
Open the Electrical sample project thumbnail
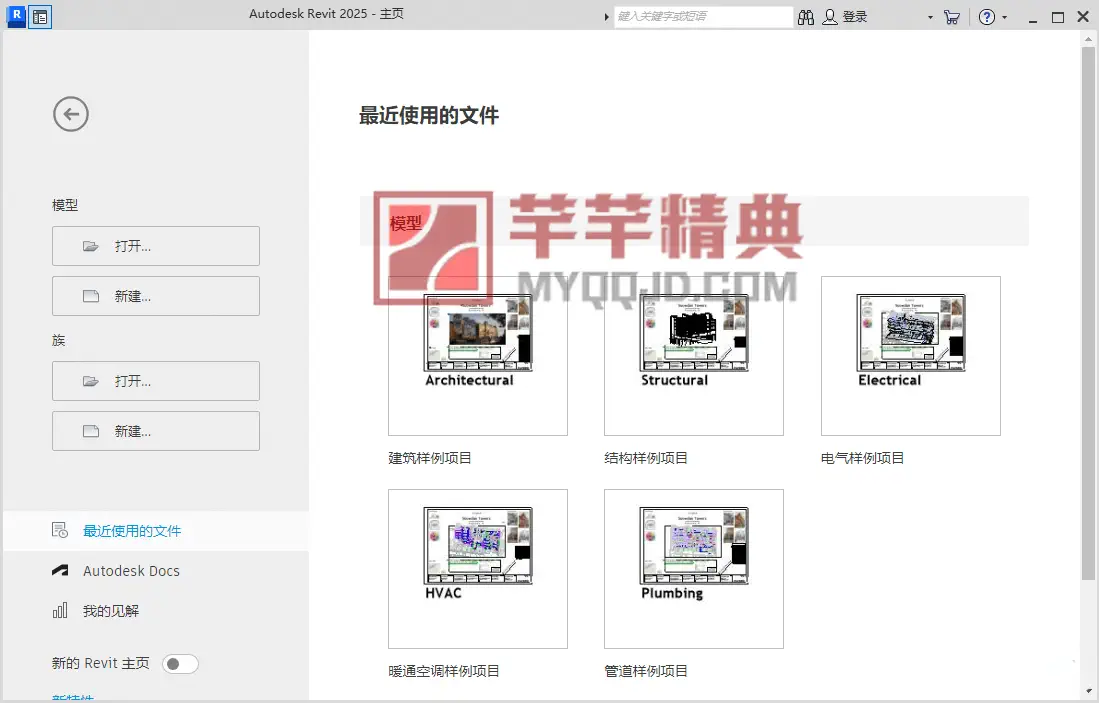click(910, 356)
